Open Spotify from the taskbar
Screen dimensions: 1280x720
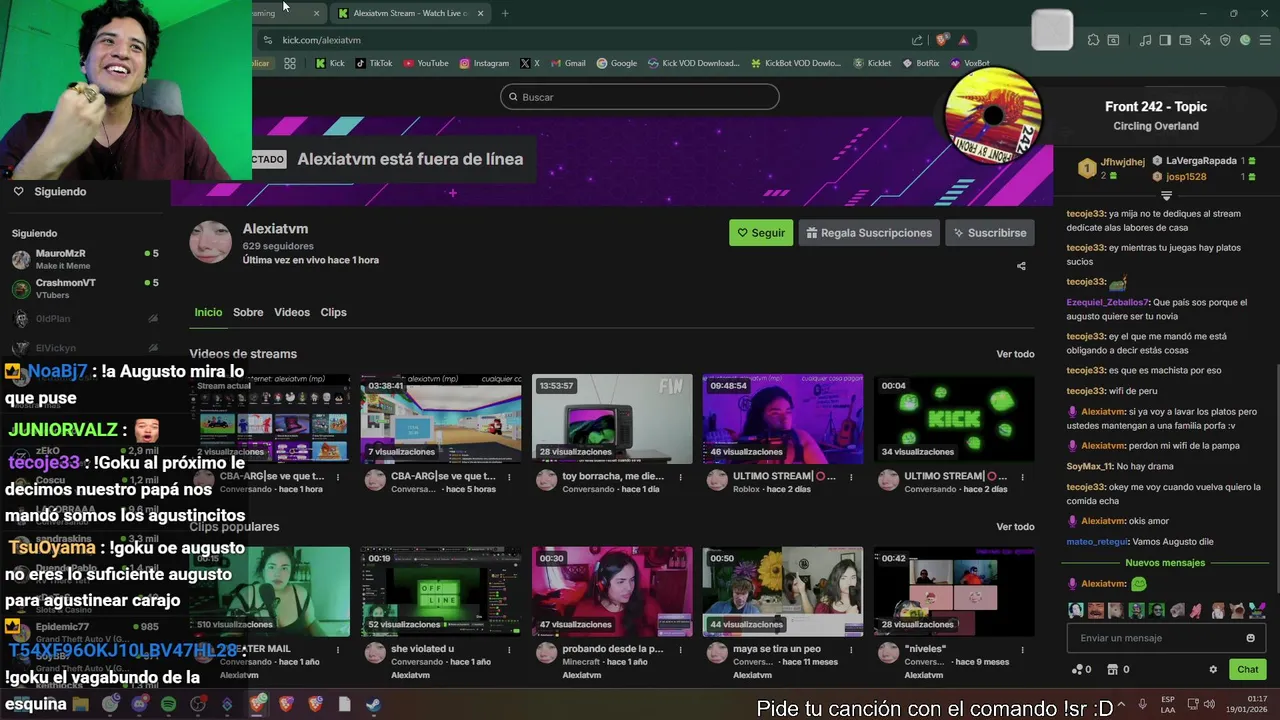169,704
